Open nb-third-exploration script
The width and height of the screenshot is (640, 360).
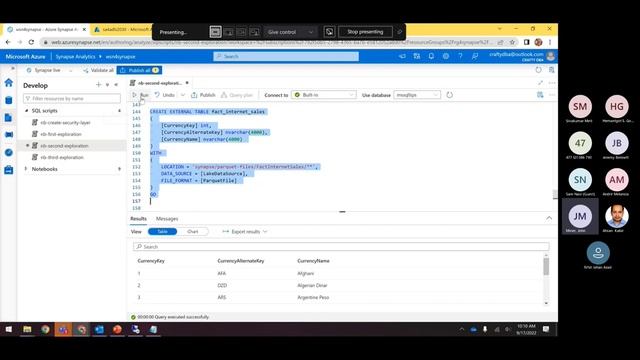click(x=62, y=158)
